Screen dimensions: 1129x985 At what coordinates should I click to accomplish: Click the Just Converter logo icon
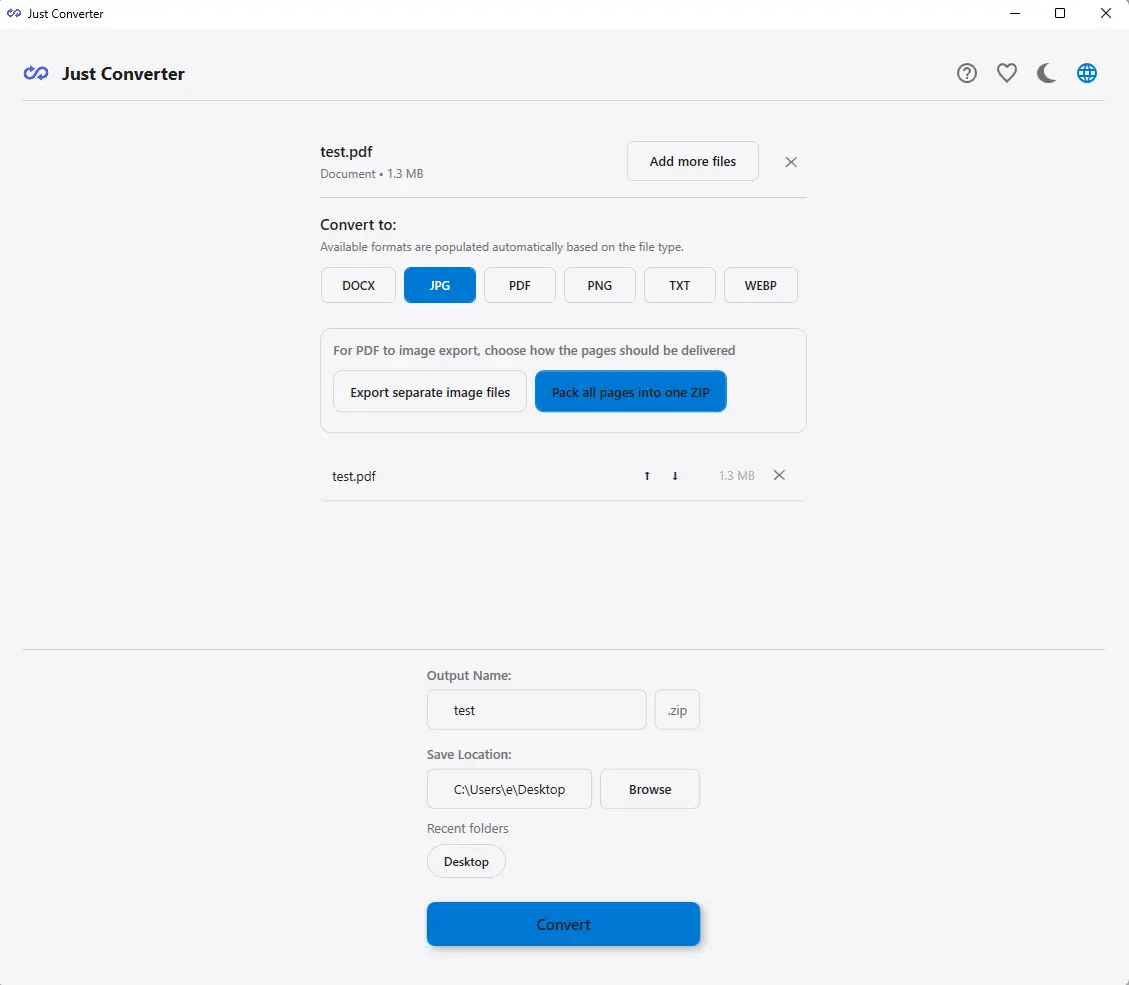point(35,73)
